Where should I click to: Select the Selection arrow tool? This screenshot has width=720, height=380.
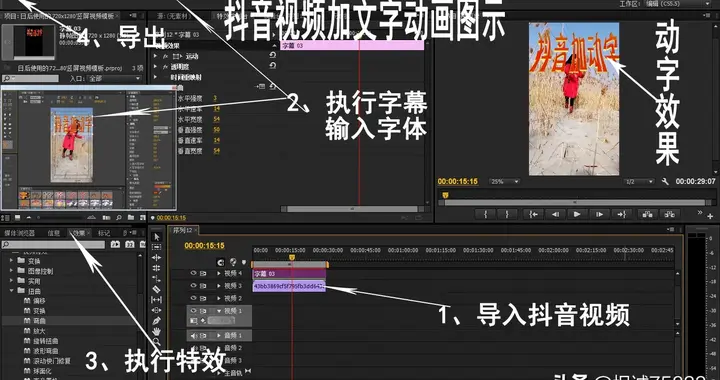coord(157,237)
